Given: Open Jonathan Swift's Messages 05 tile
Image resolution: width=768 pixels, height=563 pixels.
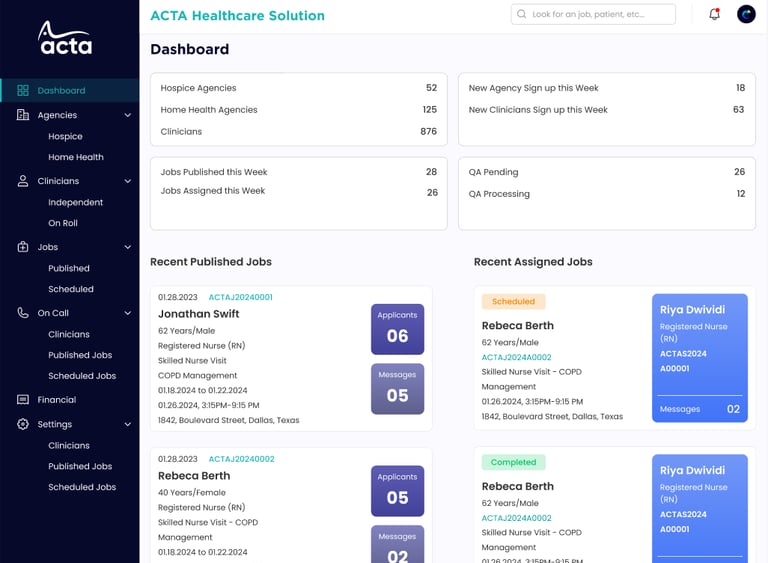Looking at the screenshot, I should (x=397, y=388).
